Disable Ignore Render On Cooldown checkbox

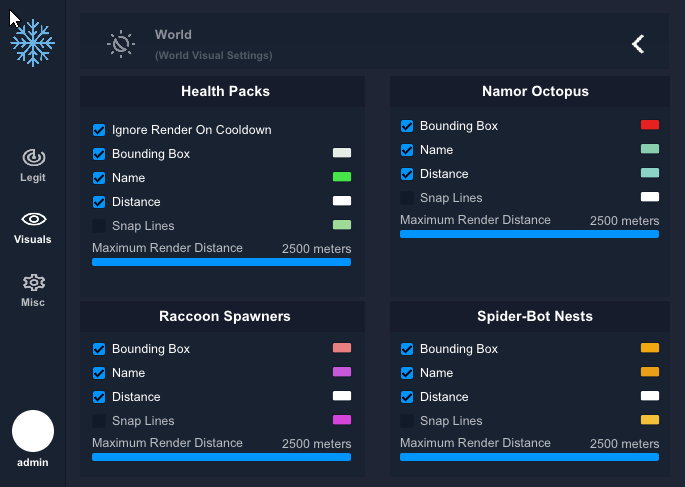coord(99,130)
